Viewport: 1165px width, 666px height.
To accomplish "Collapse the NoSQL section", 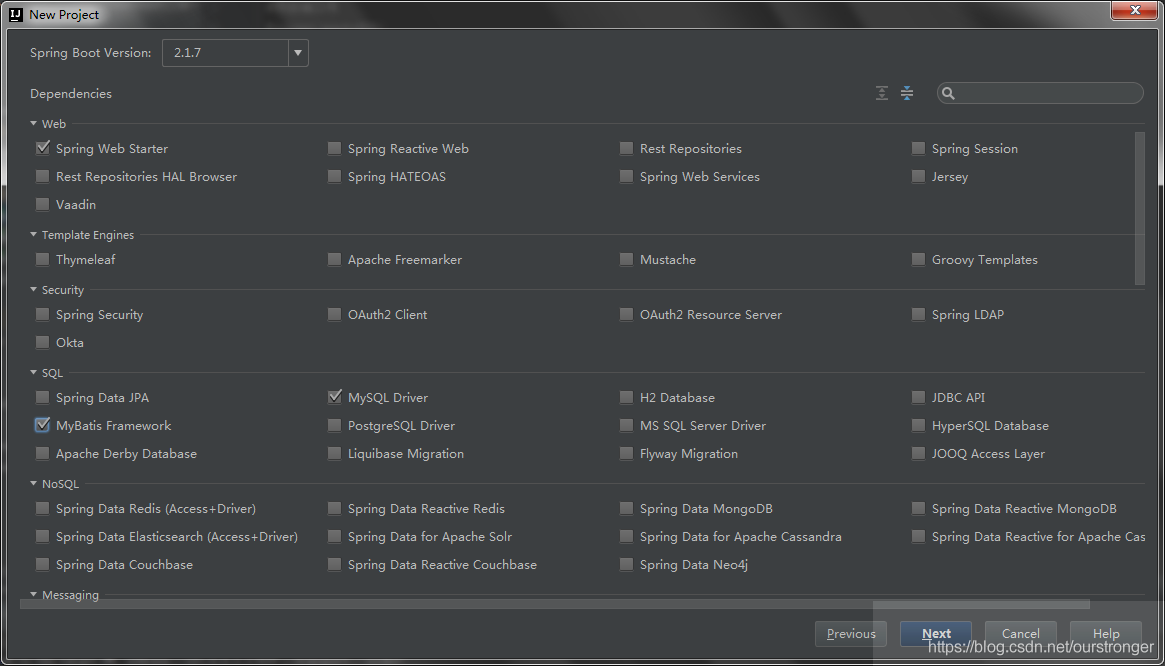I will pos(33,483).
